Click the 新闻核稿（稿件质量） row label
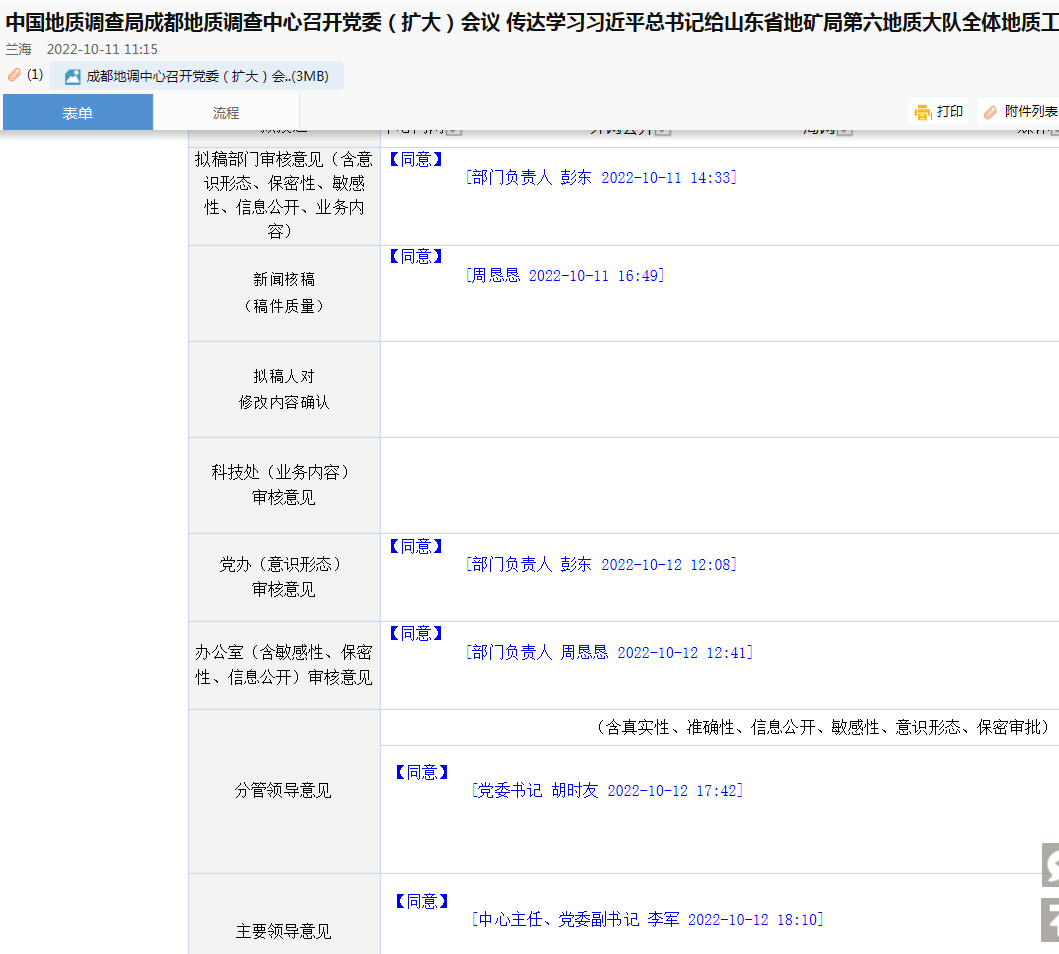1059x954 pixels. click(x=284, y=293)
